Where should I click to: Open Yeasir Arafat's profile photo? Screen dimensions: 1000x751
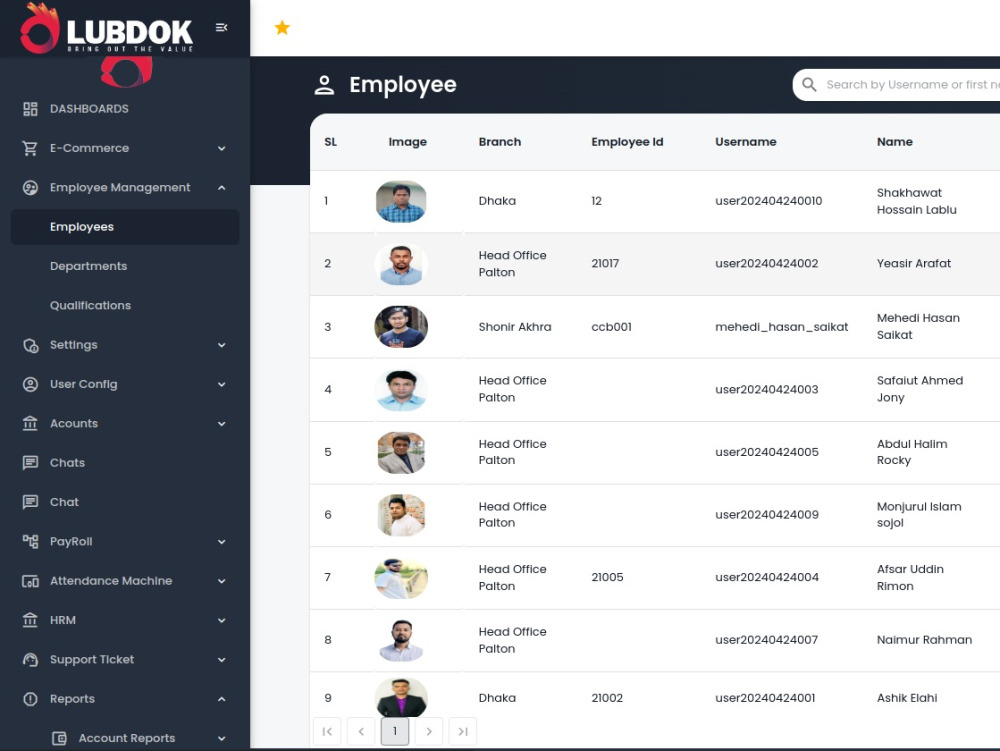(401, 264)
